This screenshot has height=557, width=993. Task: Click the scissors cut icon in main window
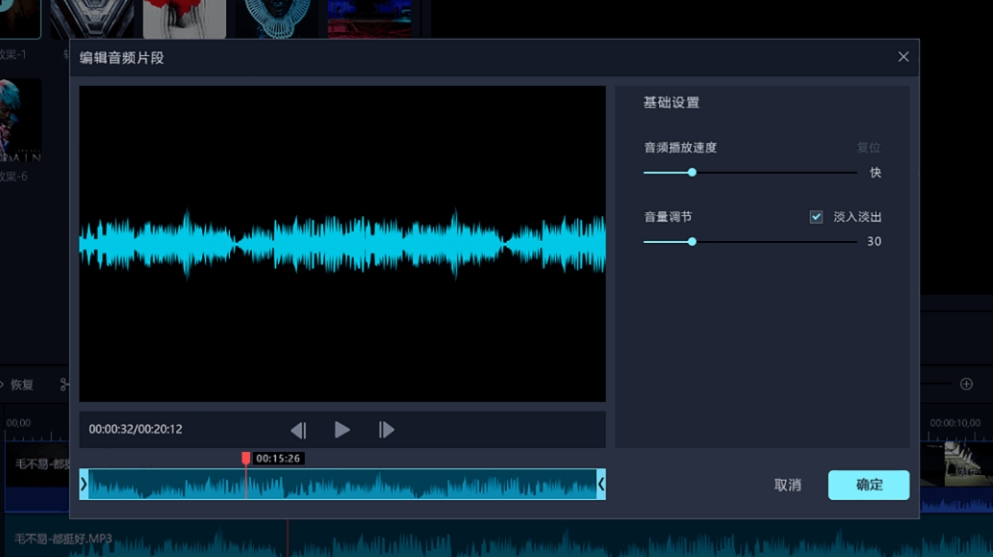(64, 384)
